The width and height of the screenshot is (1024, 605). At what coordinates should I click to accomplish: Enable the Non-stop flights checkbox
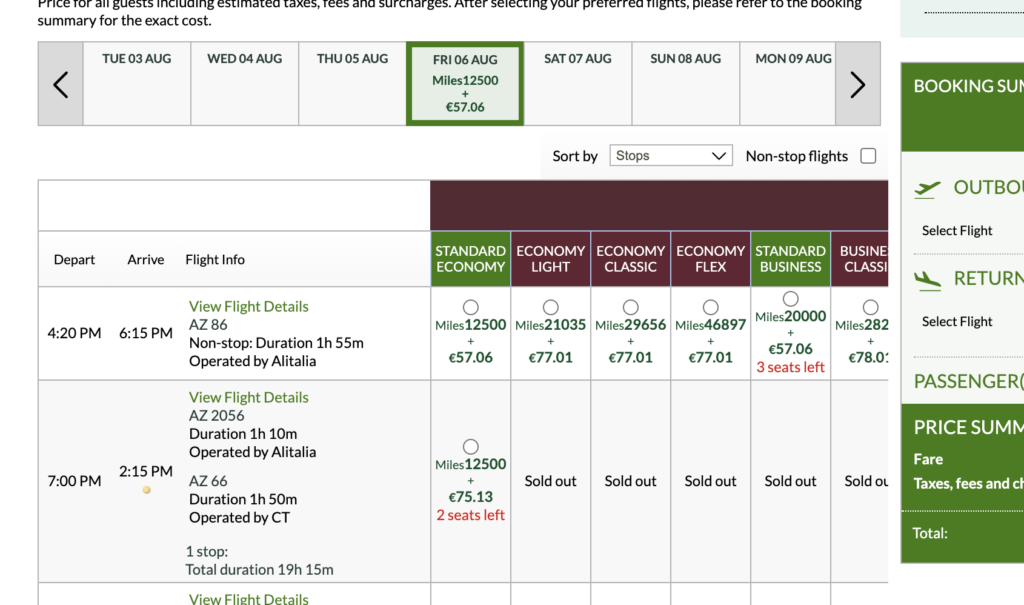pos(868,156)
